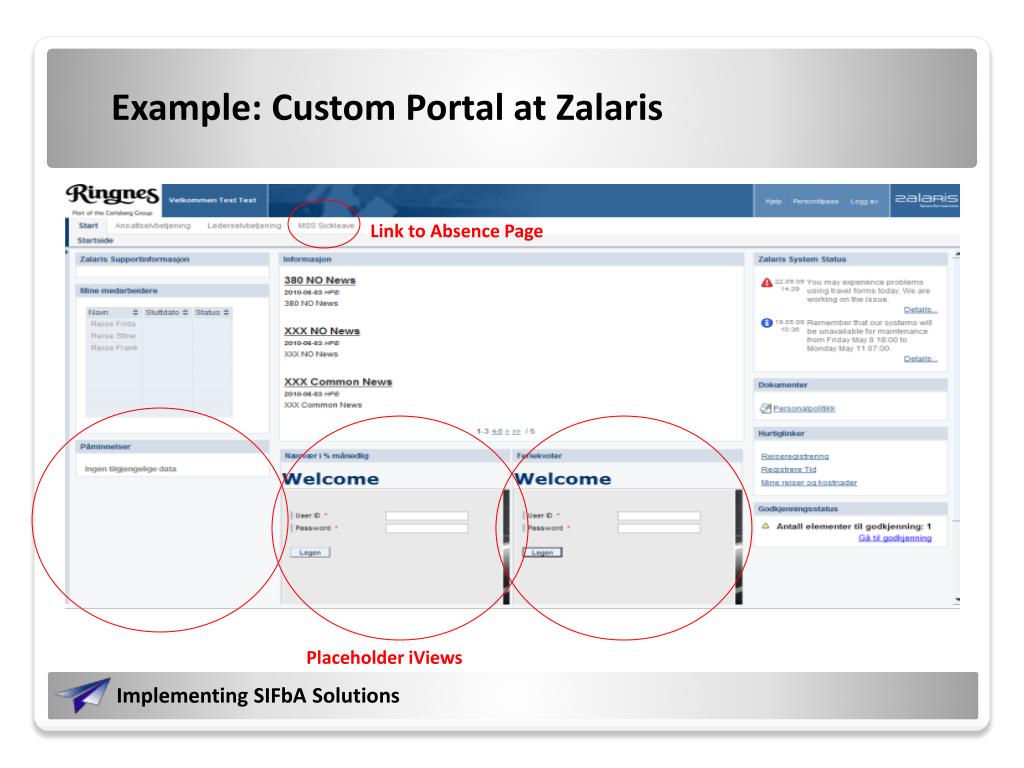1024x768 pixels.
Task: Click the Zalaris Supportinformasjon panel header
Action: (172, 259)
